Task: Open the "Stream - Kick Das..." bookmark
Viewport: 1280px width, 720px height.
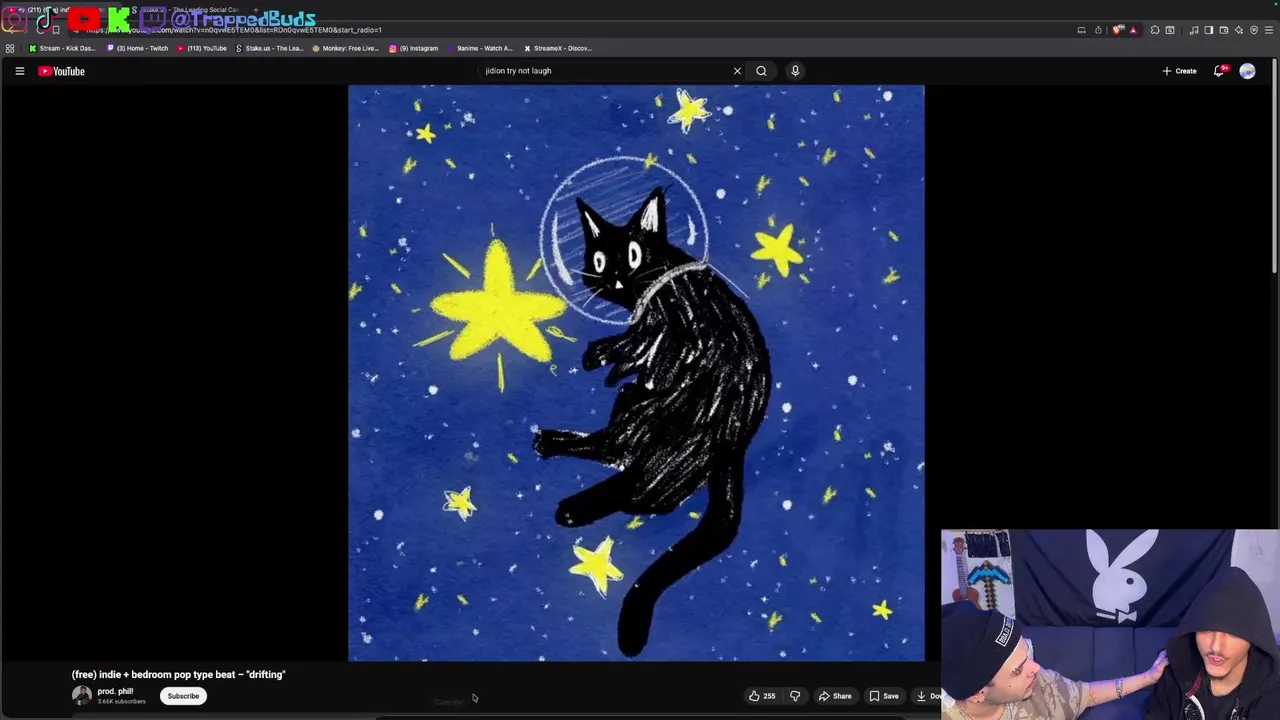Action: (62, 48)
